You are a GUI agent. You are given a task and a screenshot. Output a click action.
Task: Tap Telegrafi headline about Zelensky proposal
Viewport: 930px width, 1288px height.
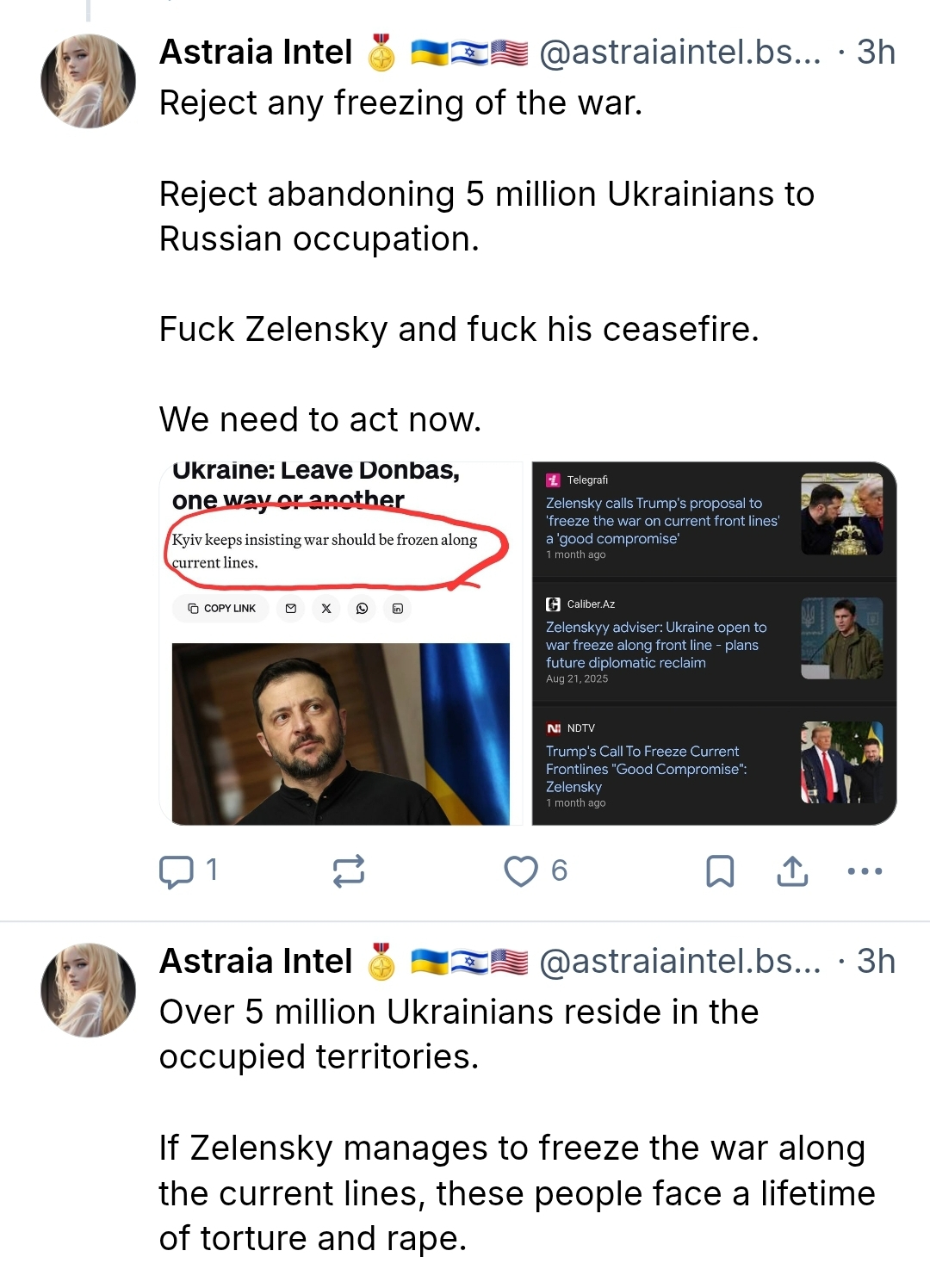pos(661,521)
